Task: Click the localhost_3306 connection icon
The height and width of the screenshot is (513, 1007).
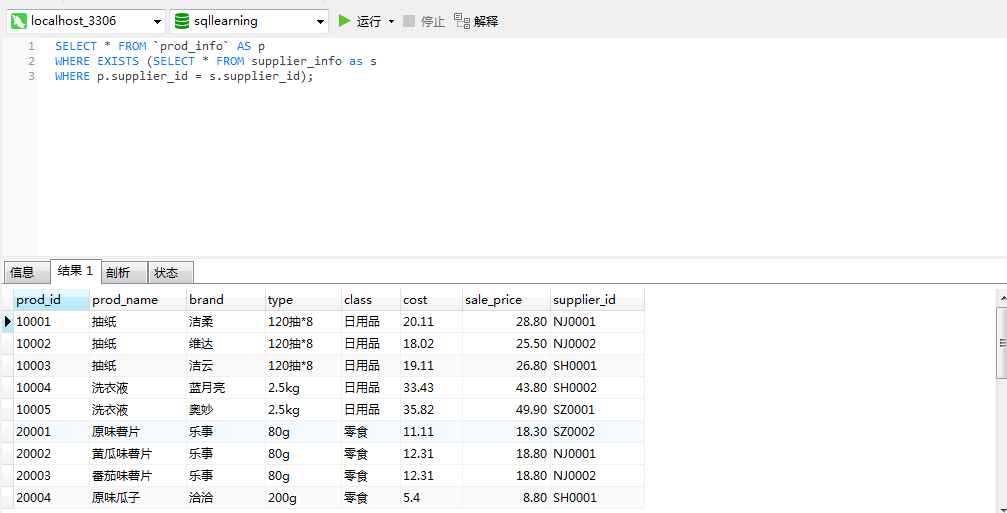Action: [x=19, y=21]
